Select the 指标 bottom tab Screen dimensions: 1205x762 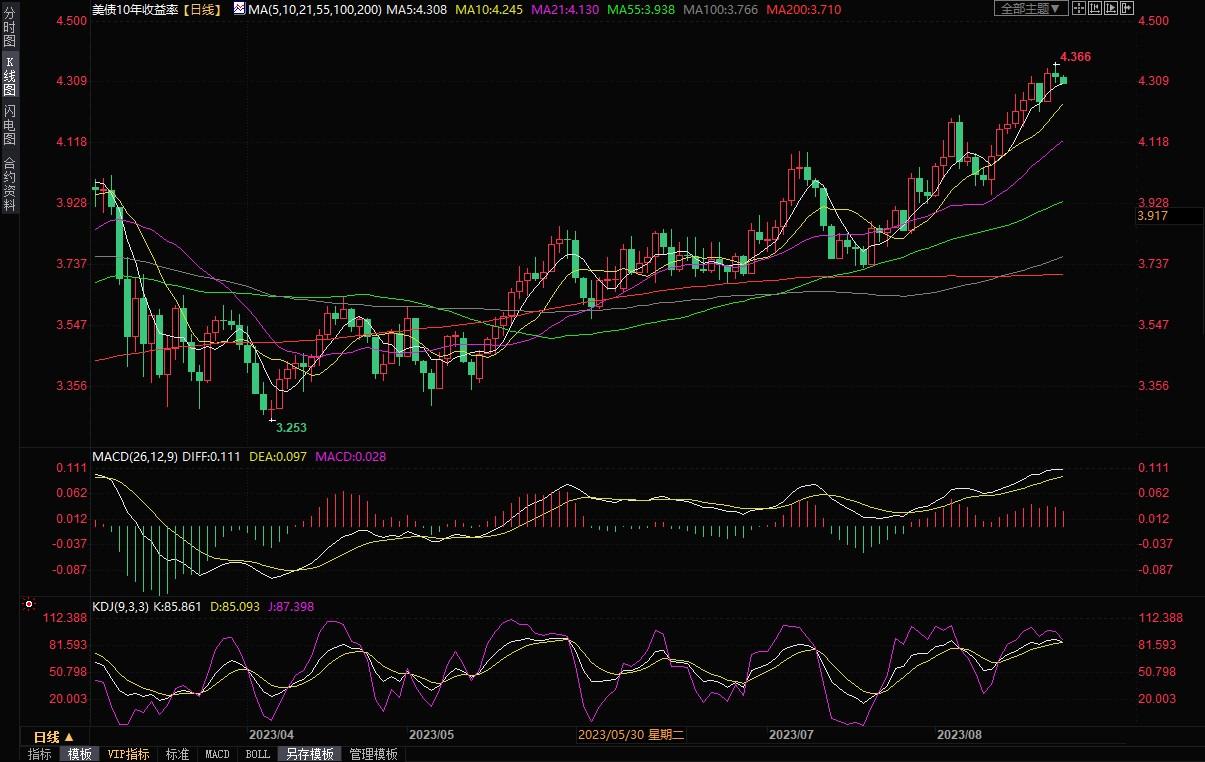[40, 754]
